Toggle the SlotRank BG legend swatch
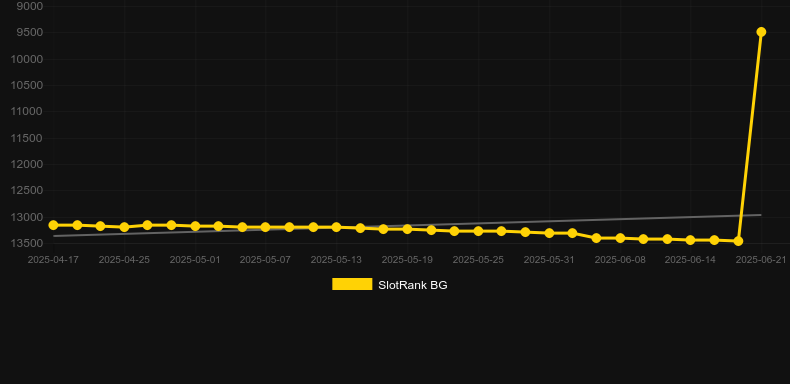The image size is (790, 384). [352, 284]
